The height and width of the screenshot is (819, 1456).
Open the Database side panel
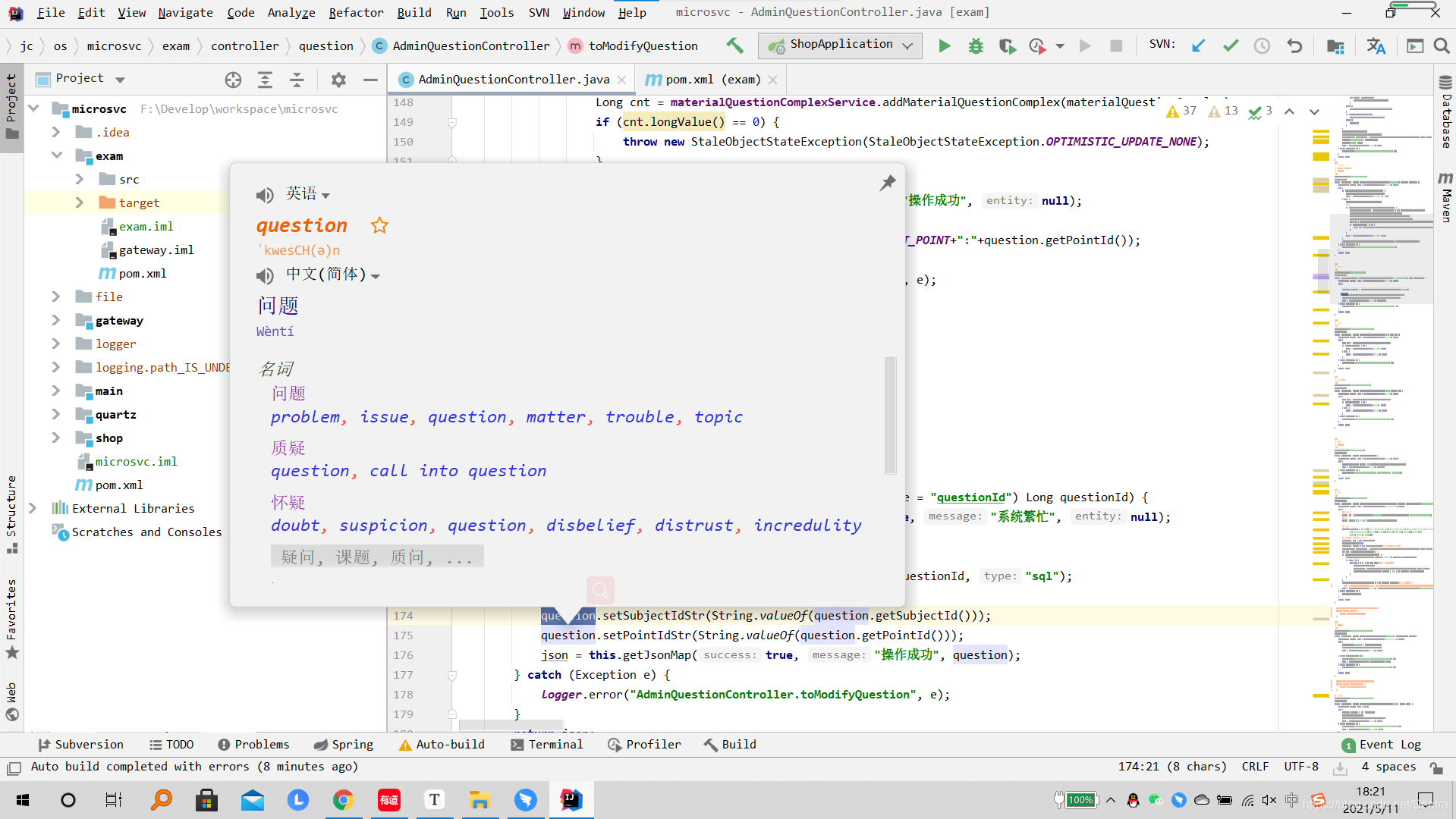(1445, 114)
